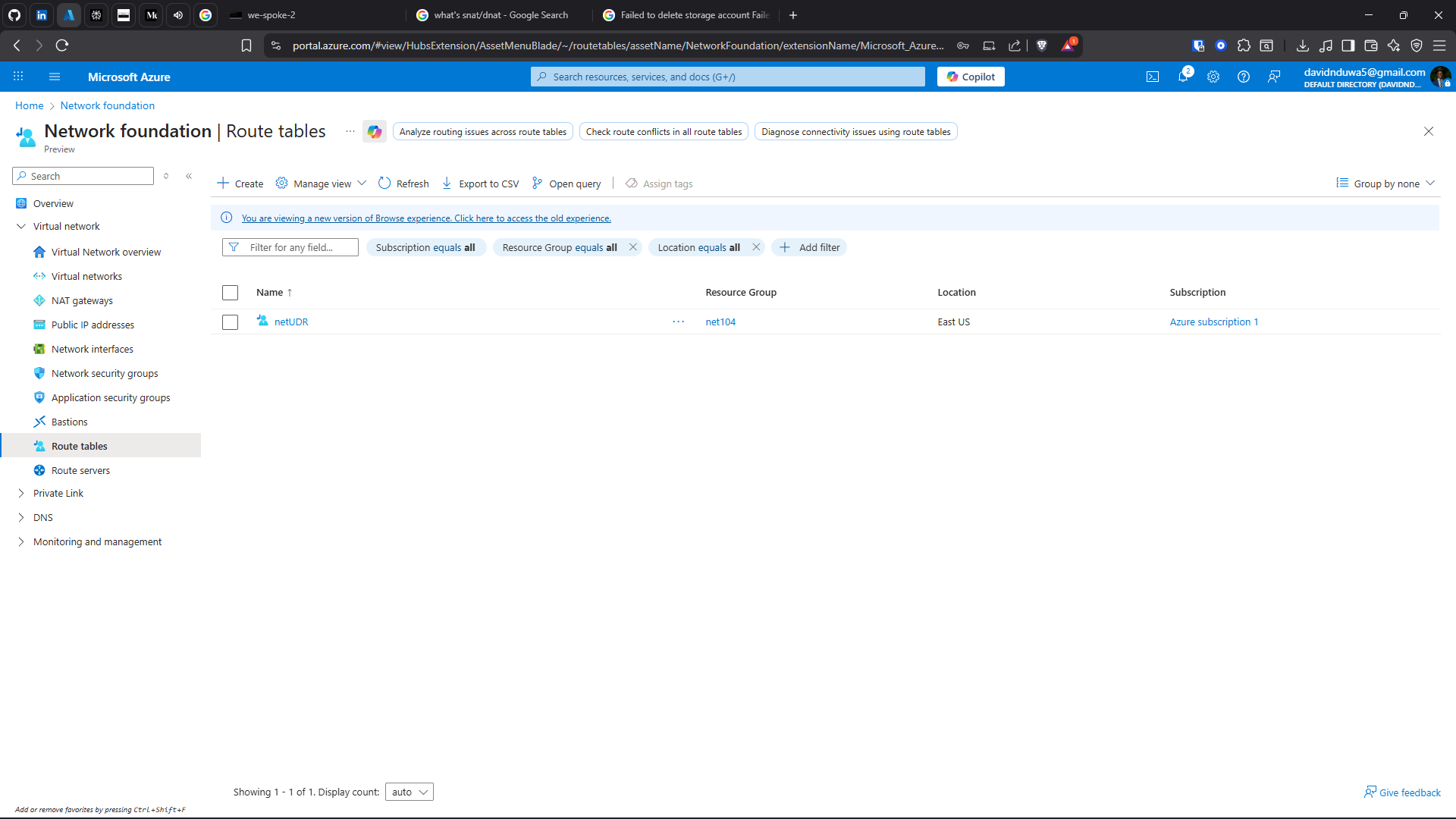Image resolution: width=1456 pixels, height=819 pixels.
Task: Remove the Resource Group filter
Action: point(633,247)
